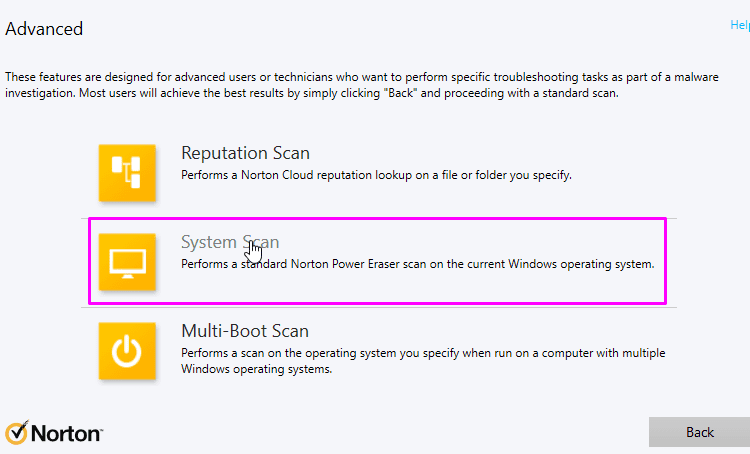
Task: Go back with the Back button
Action: coord(699,432)
